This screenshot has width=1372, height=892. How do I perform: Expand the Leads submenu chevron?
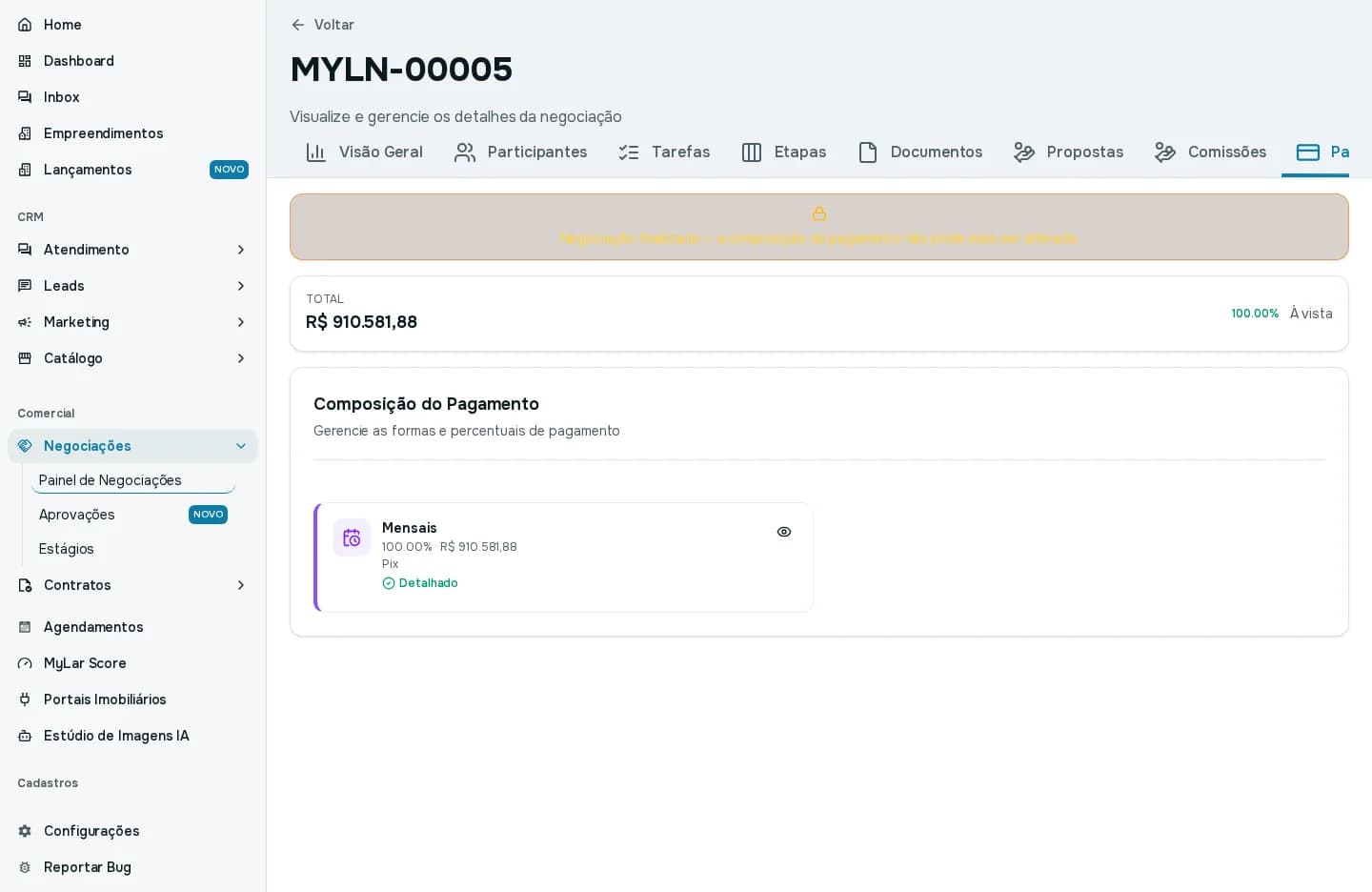pyautogui.click(x=241, y=286)
